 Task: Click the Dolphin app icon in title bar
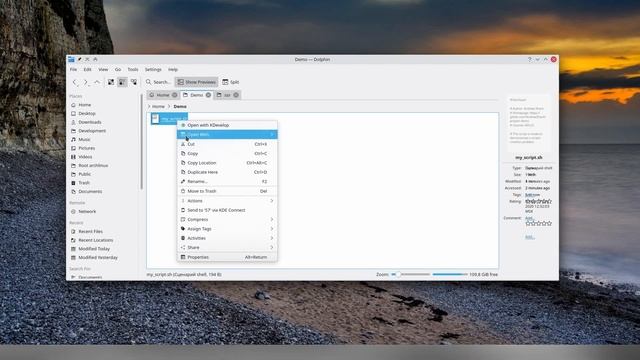(71, 59)
